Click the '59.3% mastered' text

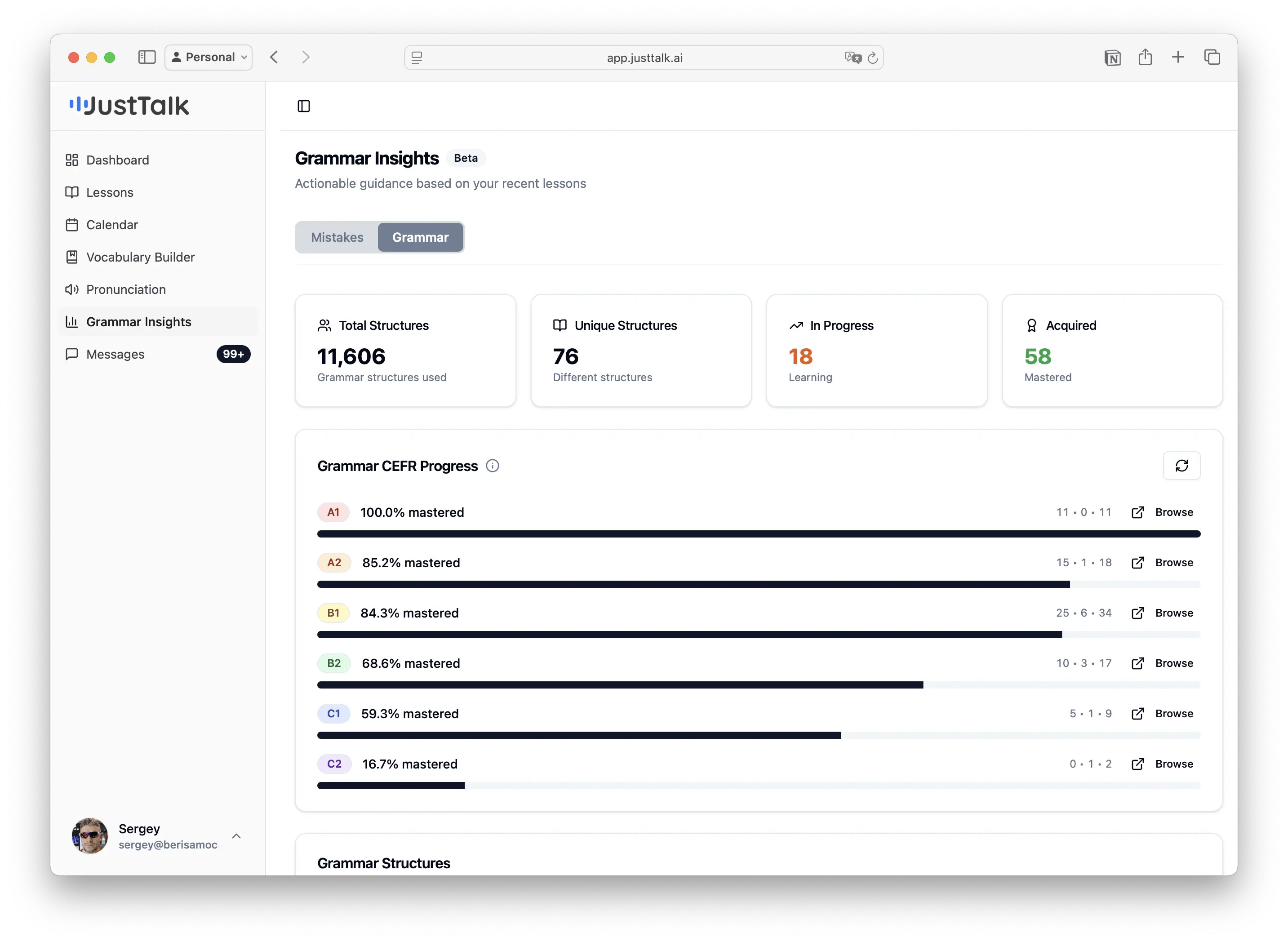[410, 714]
